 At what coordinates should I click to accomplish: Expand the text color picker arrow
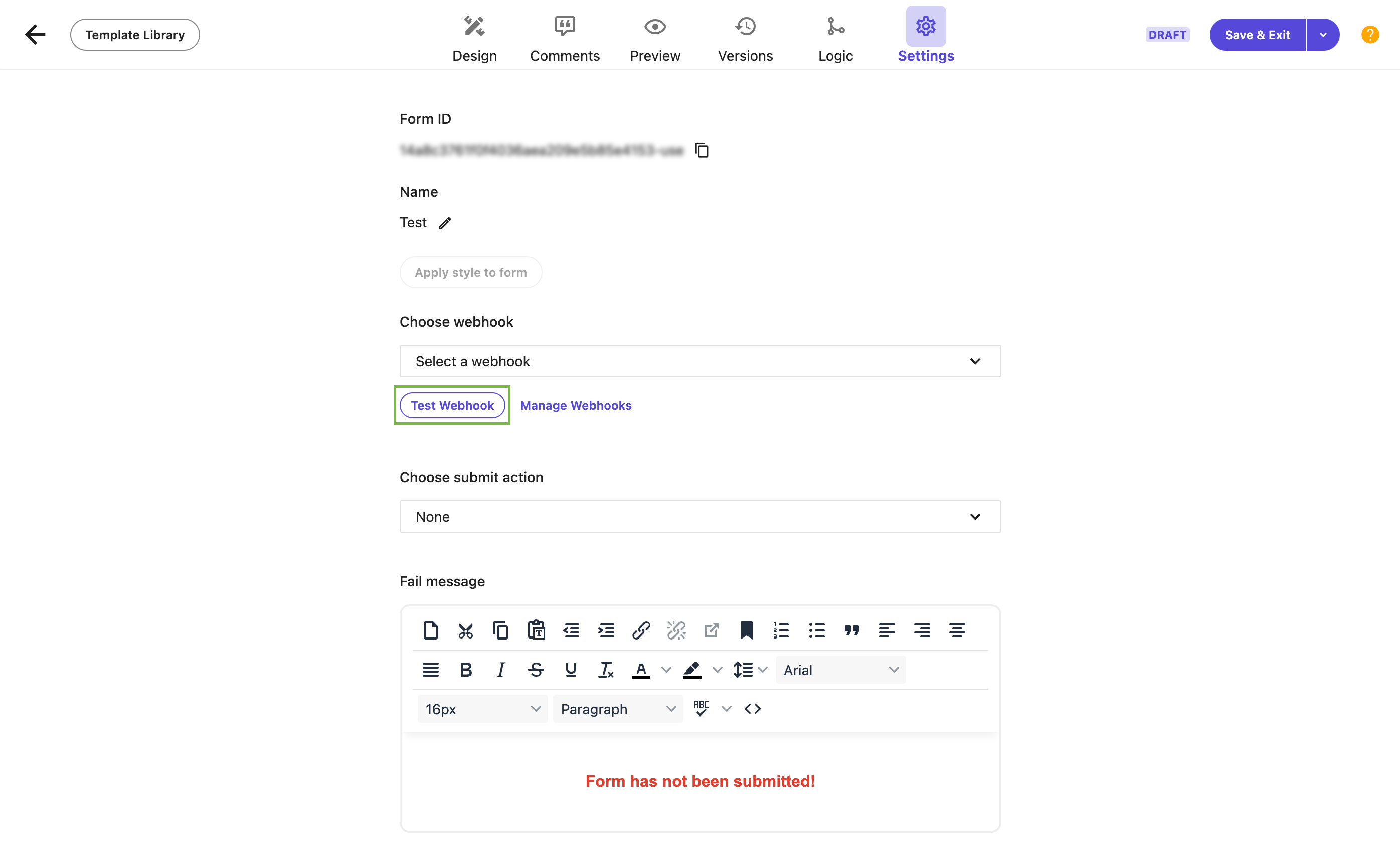[x=666, y=670]
